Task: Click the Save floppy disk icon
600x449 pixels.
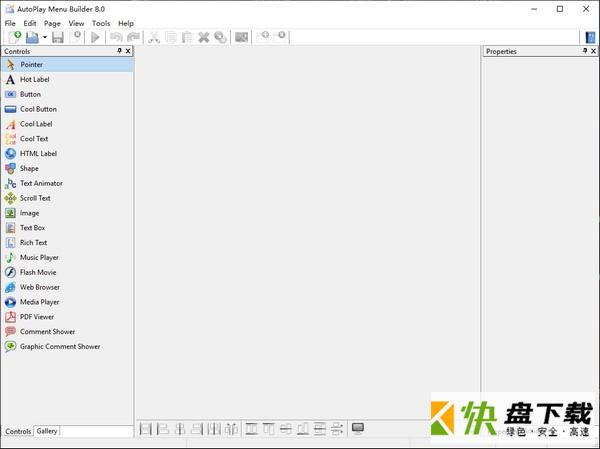Action: pos(58,37)
